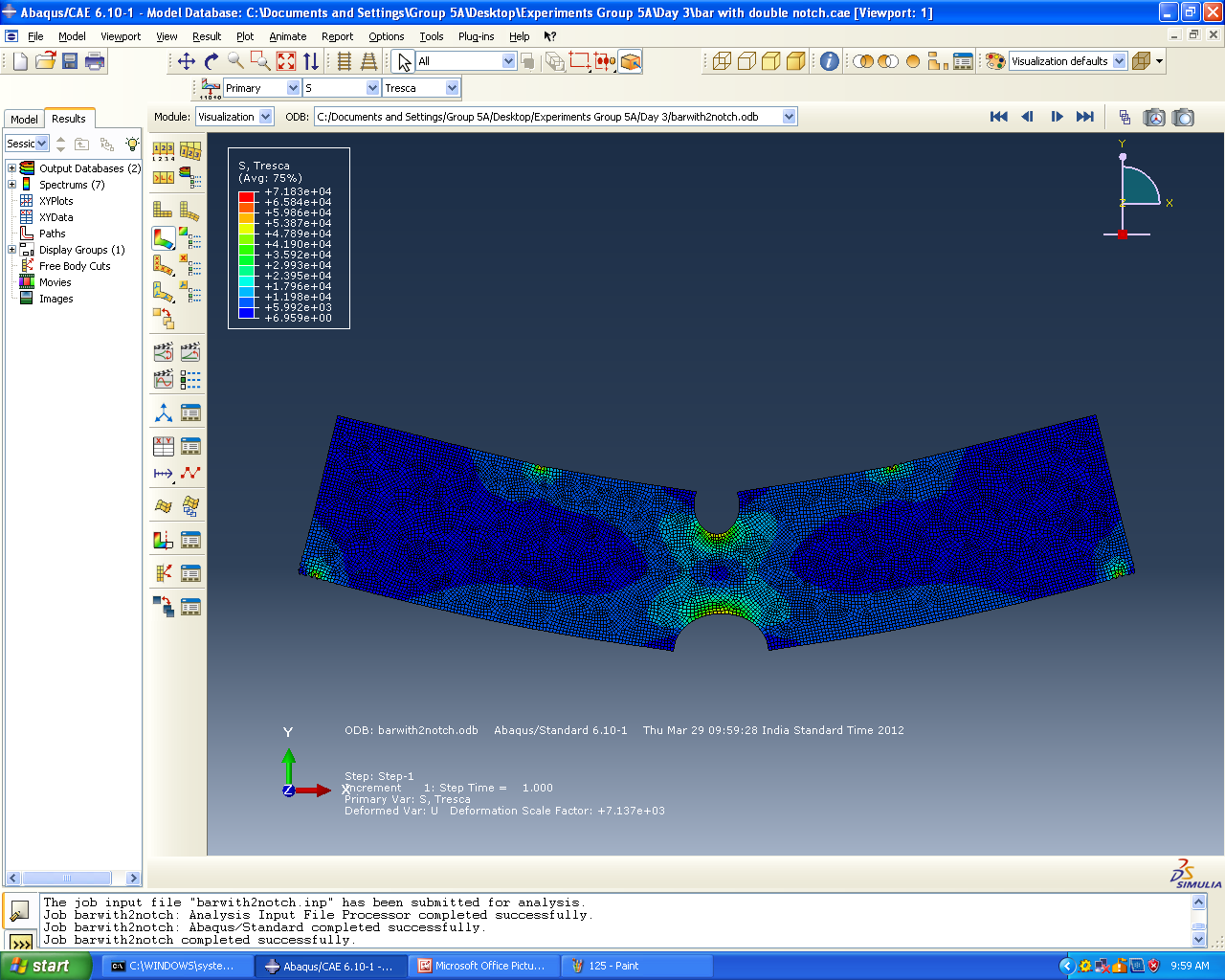Click the Free Body Cut icon

164,573
